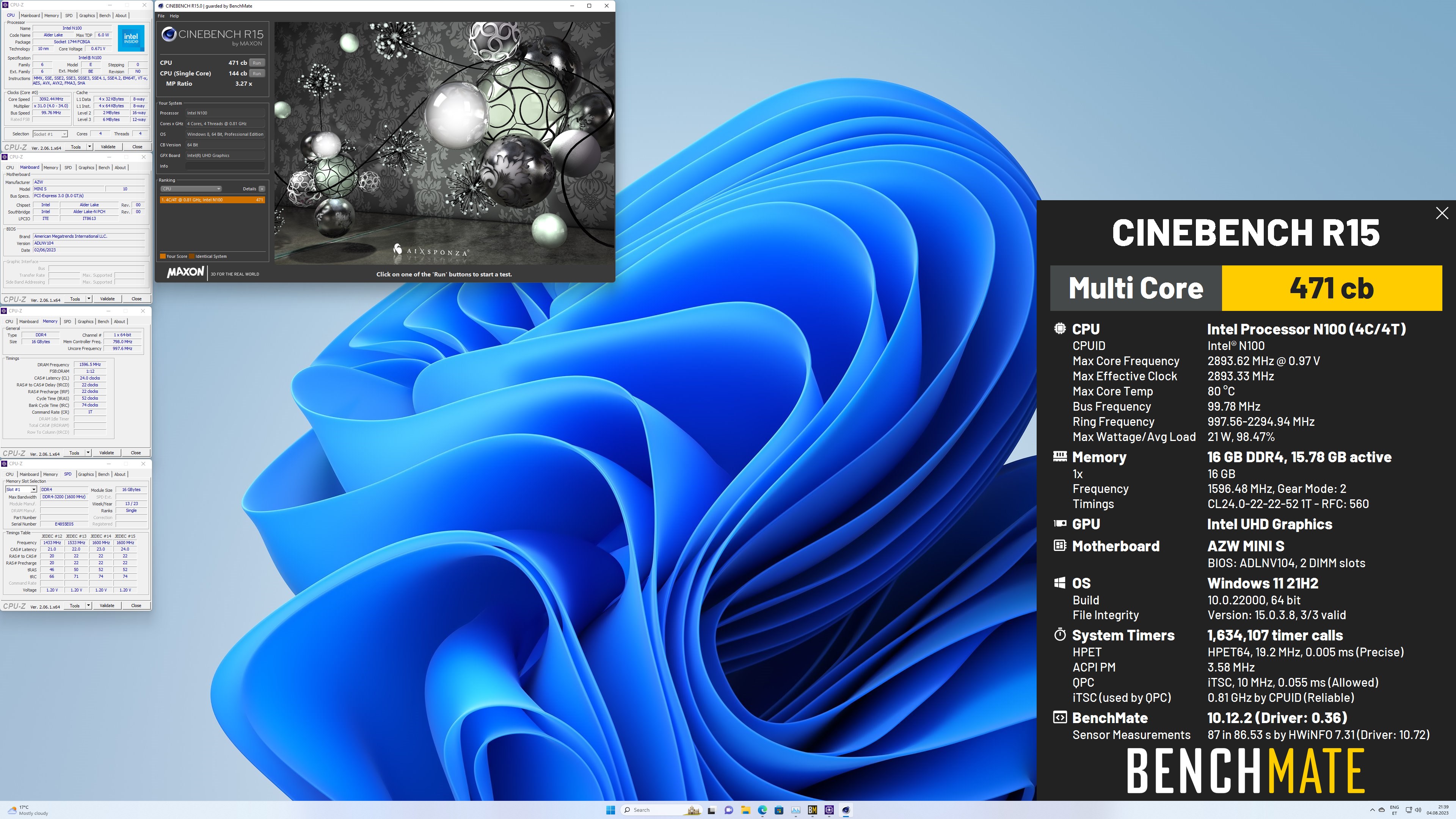This screenshot has height=819, width=1456.
Task: Open the Chat app on taskbar
Action: [x=728, y=810]
